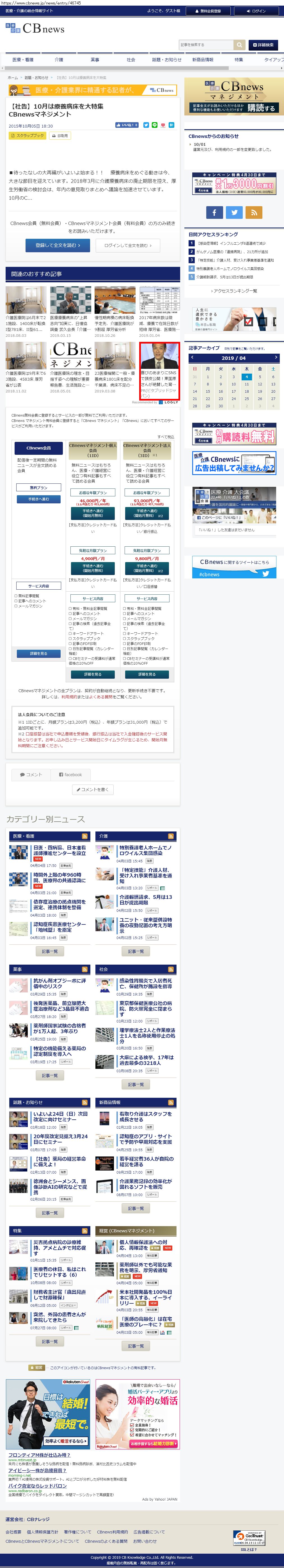Click 記事一覧 button under 介護

click(x=136, y=951)
